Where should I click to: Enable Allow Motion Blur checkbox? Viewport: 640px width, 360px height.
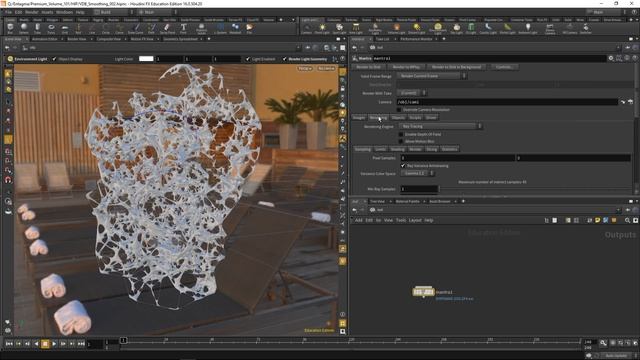[401, 141]
